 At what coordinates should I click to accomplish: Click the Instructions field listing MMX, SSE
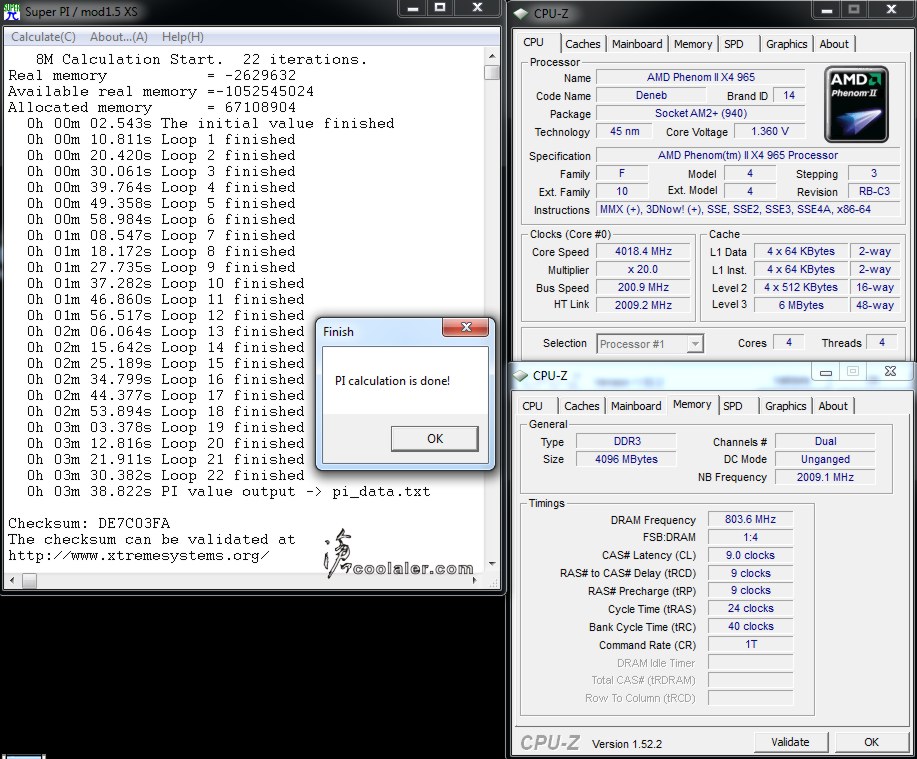(747, 209)
